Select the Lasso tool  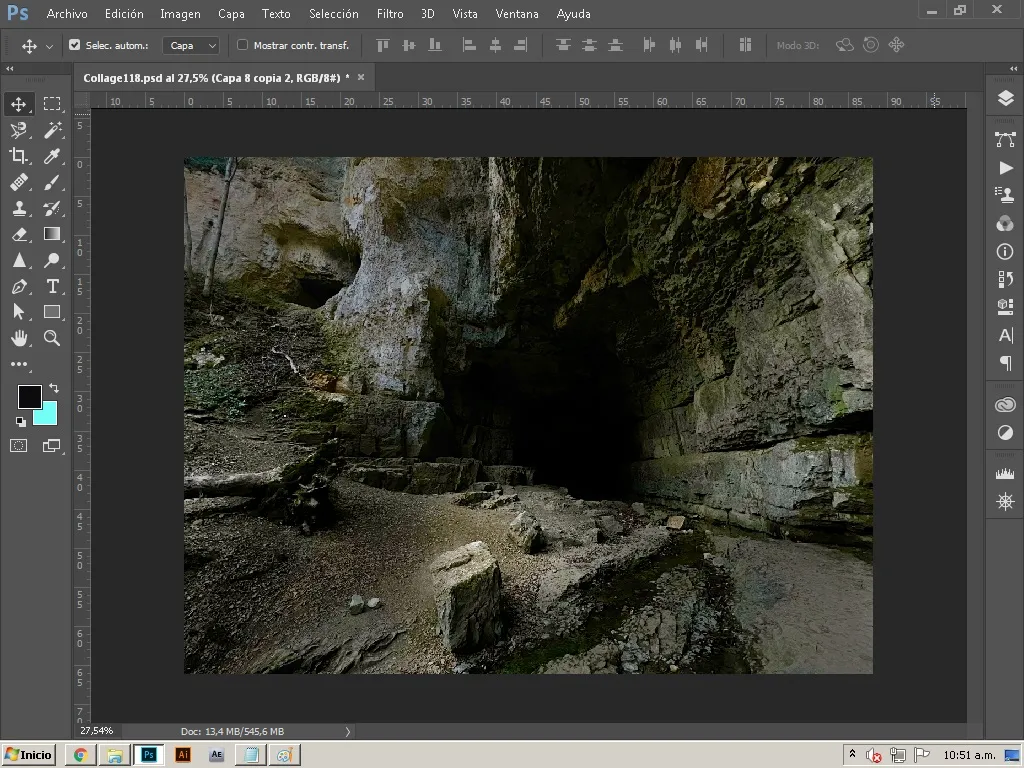point(18,130)
